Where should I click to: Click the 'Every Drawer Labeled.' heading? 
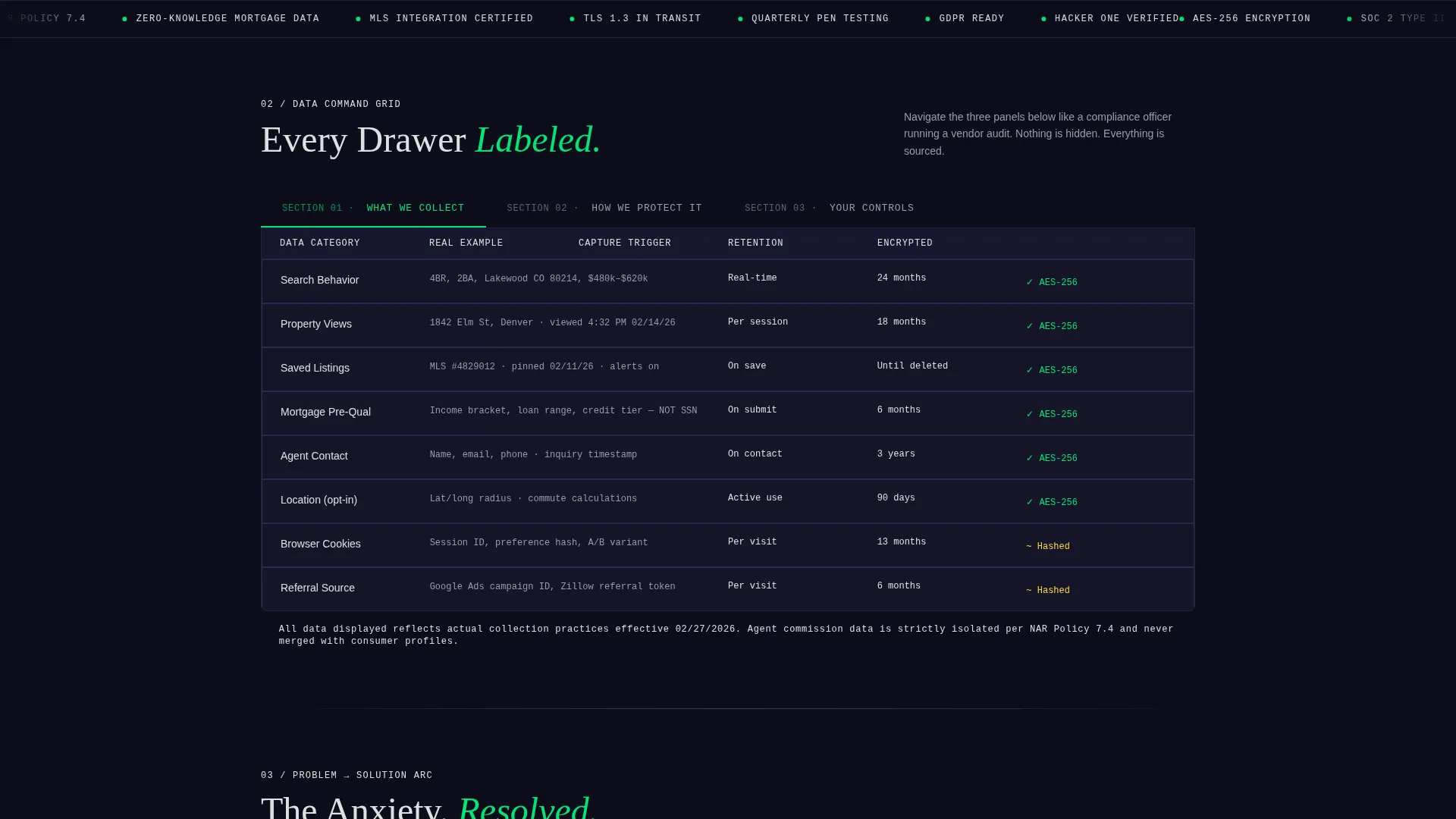(x=431, y=140)
